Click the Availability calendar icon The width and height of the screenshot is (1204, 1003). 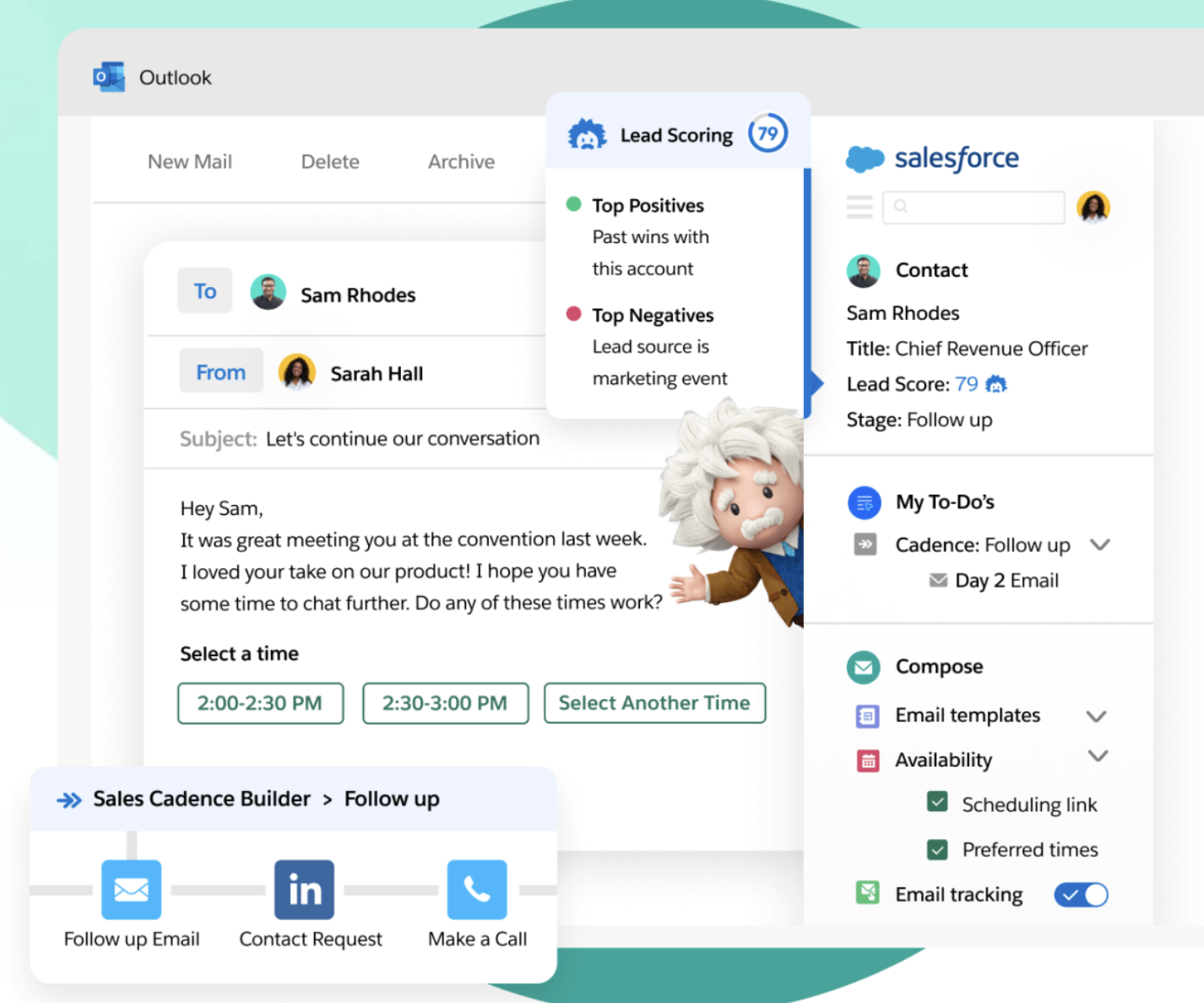[x=867, y=761]
